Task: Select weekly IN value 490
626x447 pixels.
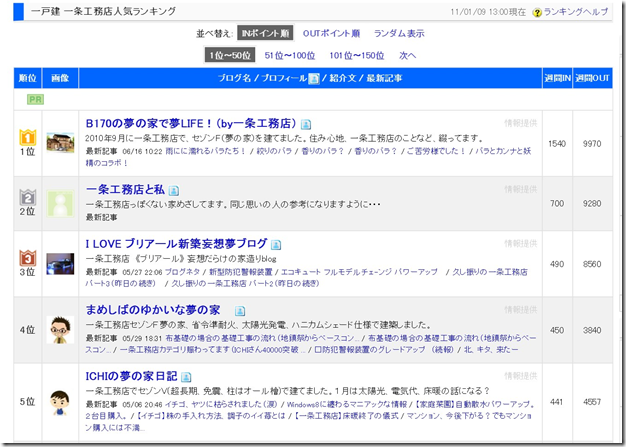Action: pos(557,264)
